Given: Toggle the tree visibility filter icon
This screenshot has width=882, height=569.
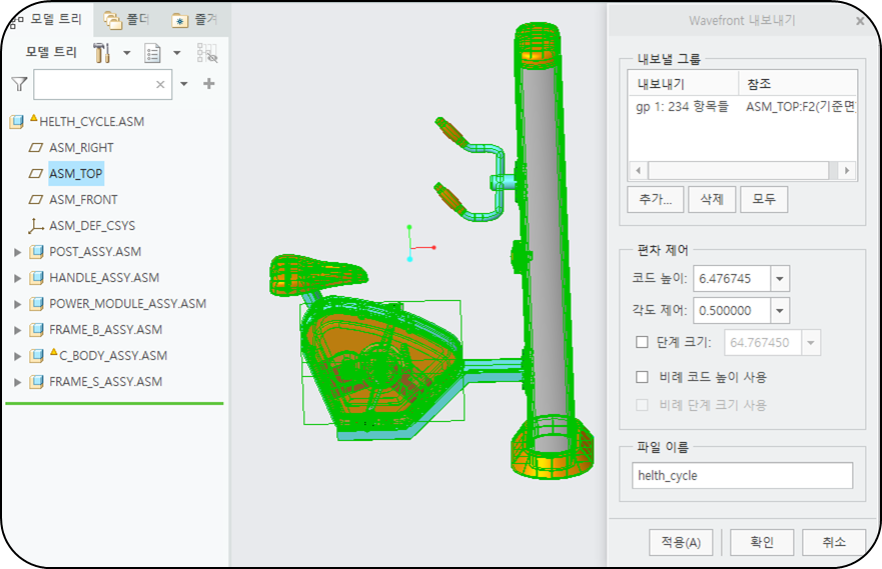Looking at the screenshot, I should coord(207,53).
